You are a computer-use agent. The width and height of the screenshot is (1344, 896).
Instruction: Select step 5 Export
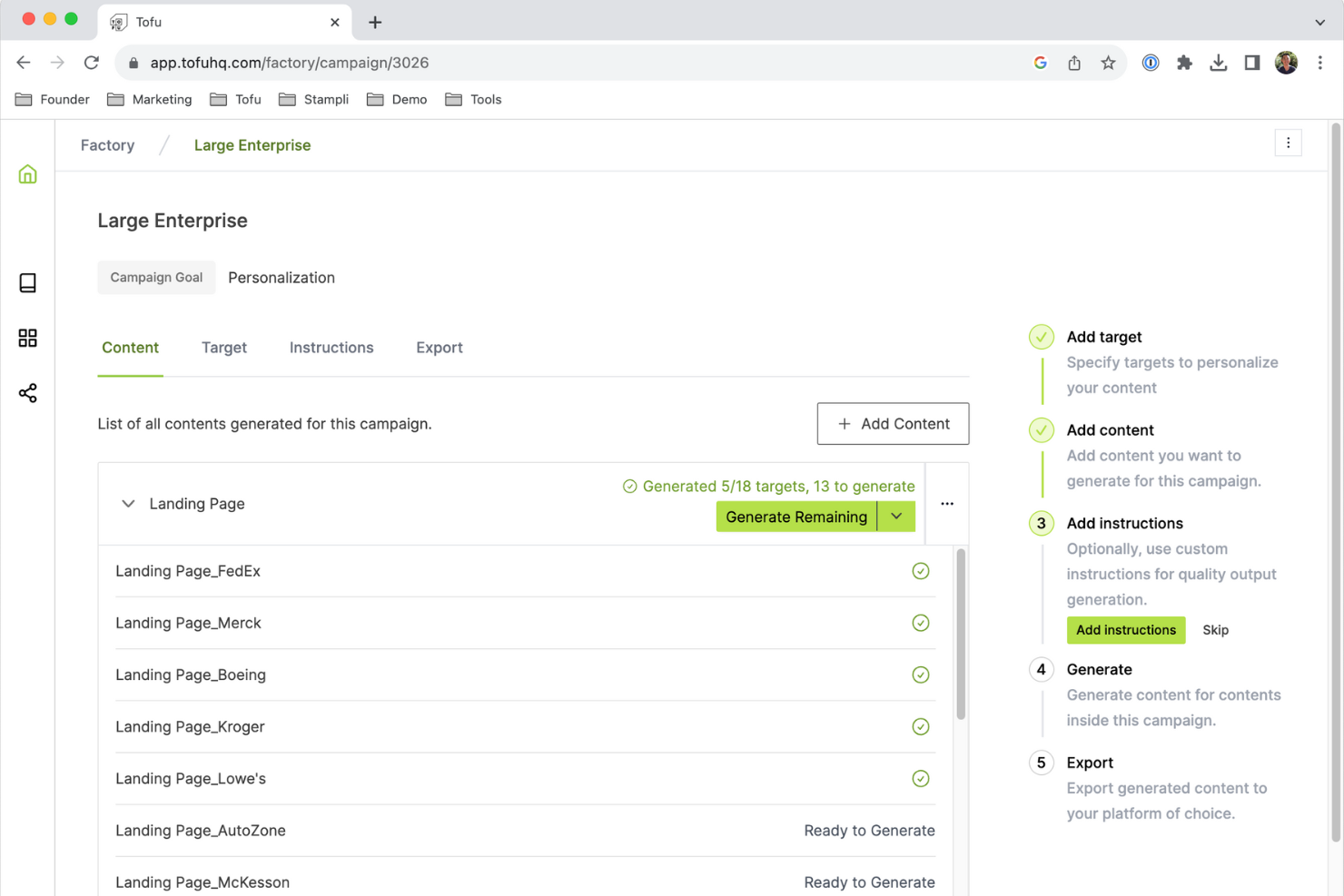(x=1090, y=763)
